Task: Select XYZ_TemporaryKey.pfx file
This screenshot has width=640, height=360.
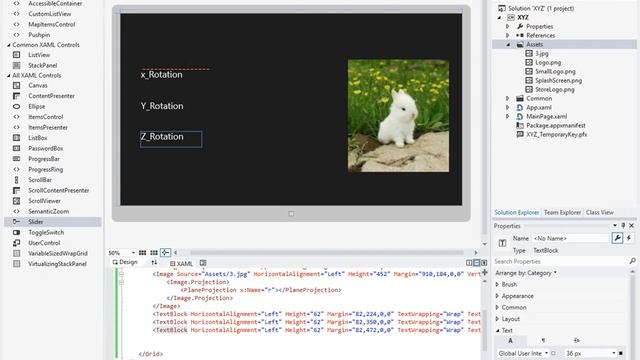Action: point(556,134)
